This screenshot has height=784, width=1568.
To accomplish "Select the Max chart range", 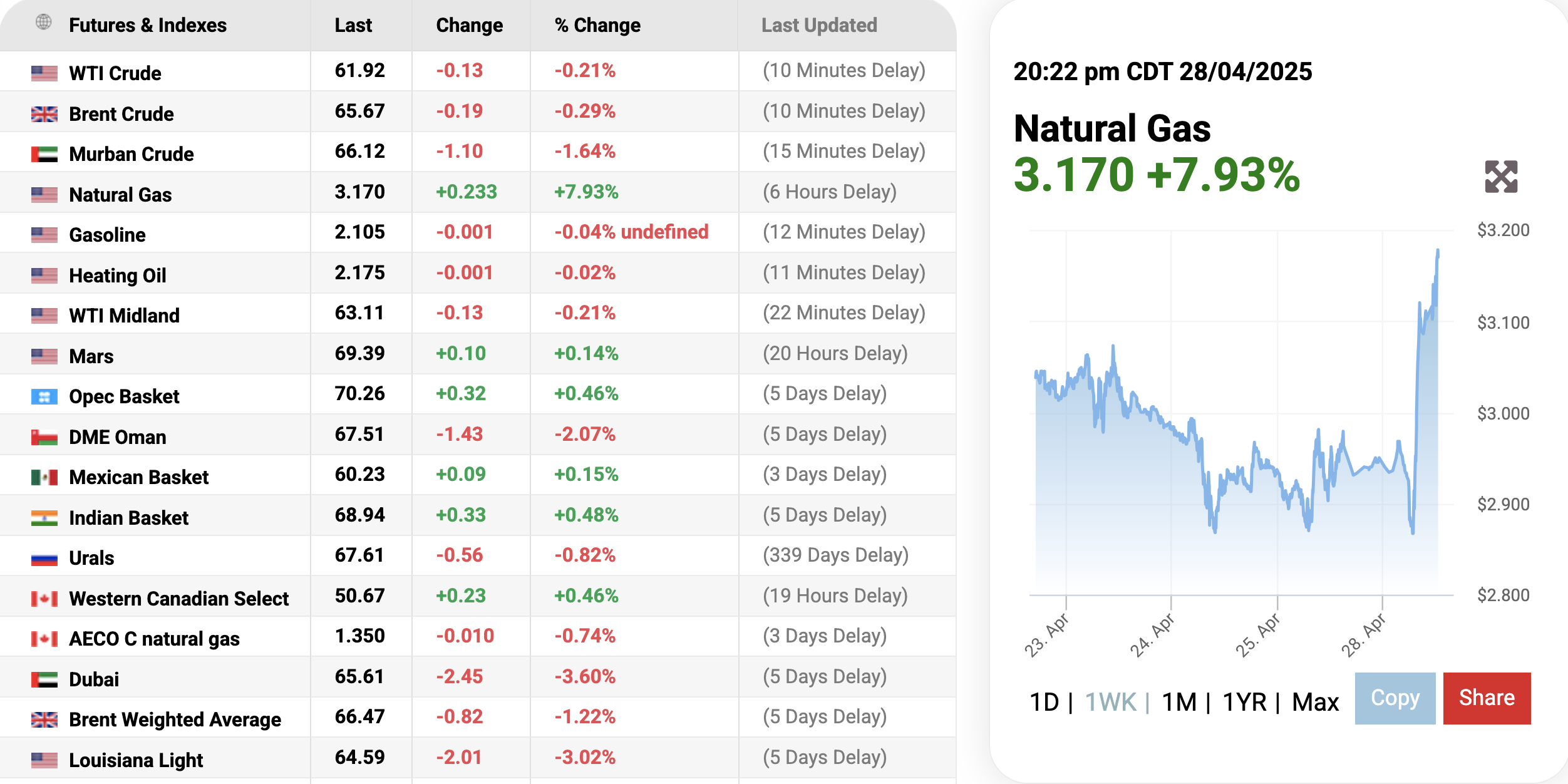I will pos(1315,702).
